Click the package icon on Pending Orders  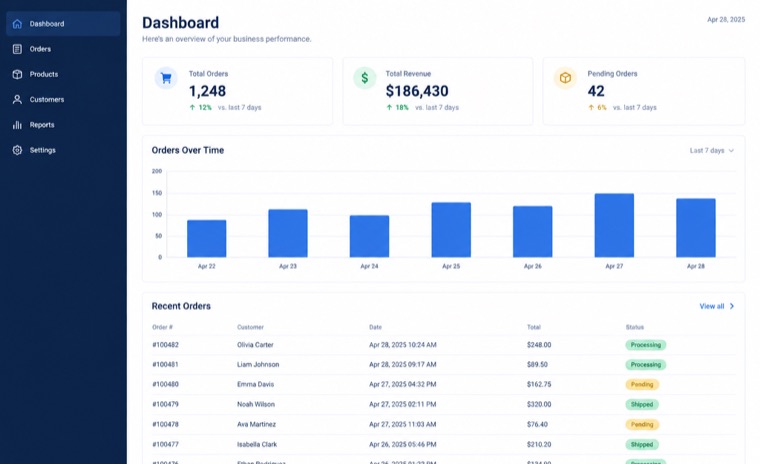pos(565,78)
